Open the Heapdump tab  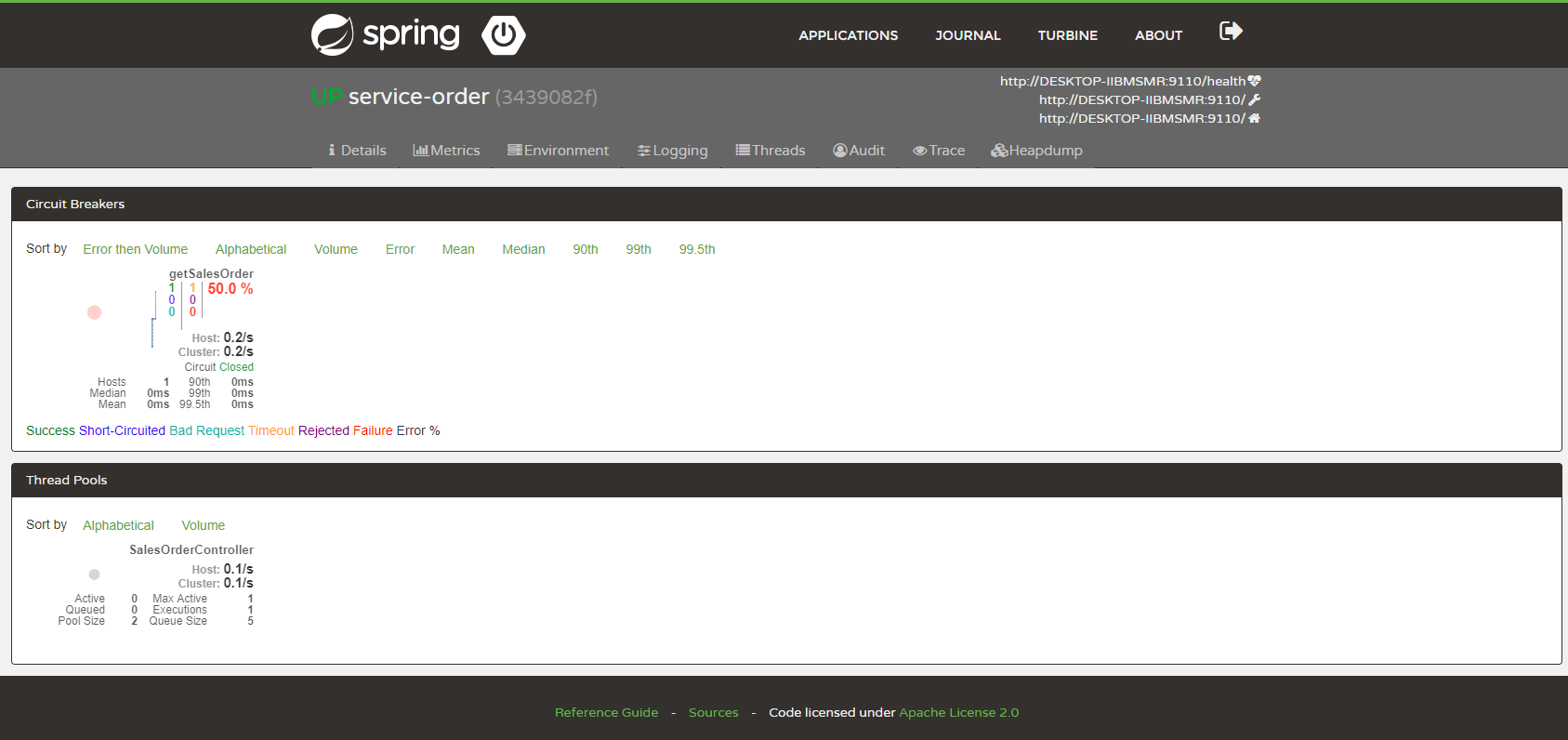(1036, 151)
